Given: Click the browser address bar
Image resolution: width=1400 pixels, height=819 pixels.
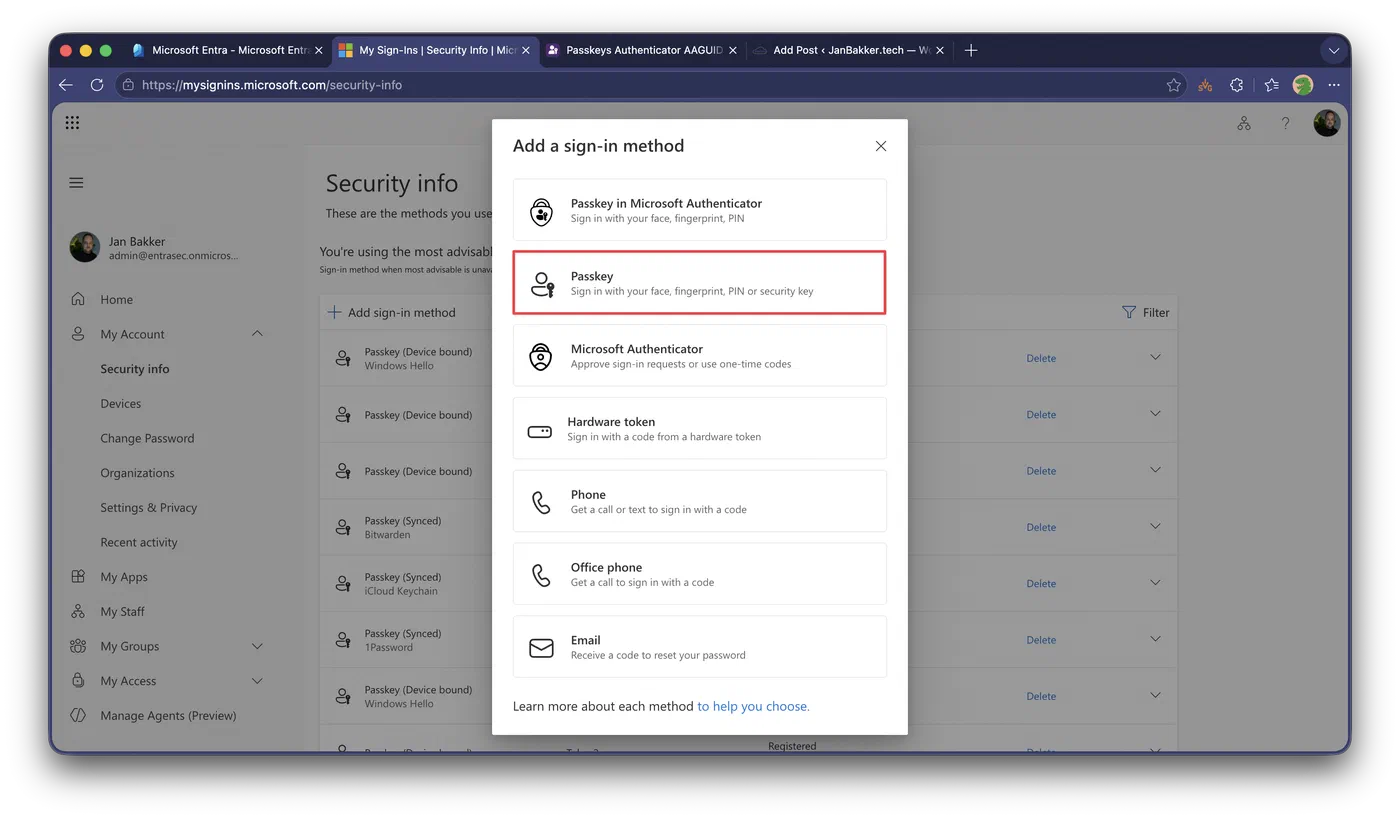Looking at the screenshot, I should point(650,85).
